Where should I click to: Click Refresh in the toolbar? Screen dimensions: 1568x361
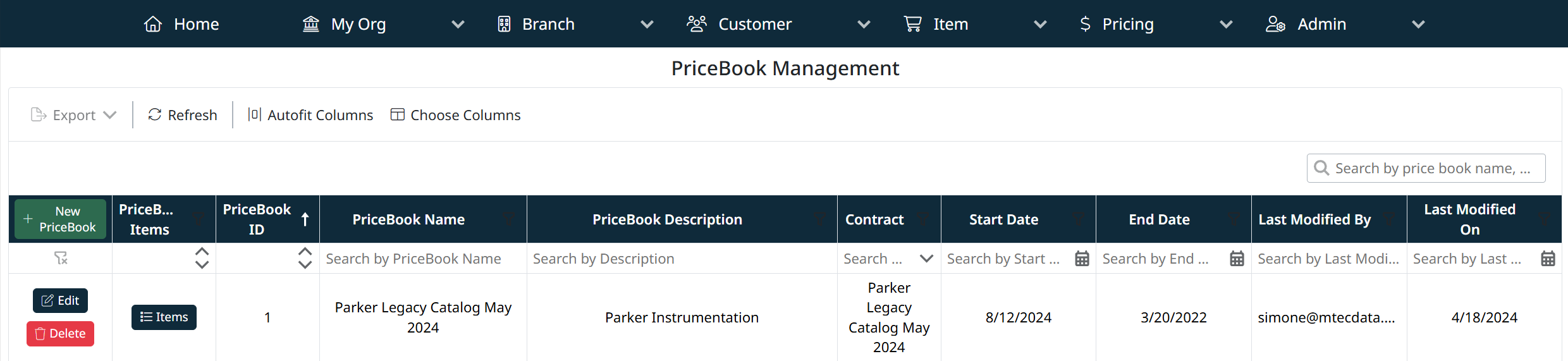[183, 115]
